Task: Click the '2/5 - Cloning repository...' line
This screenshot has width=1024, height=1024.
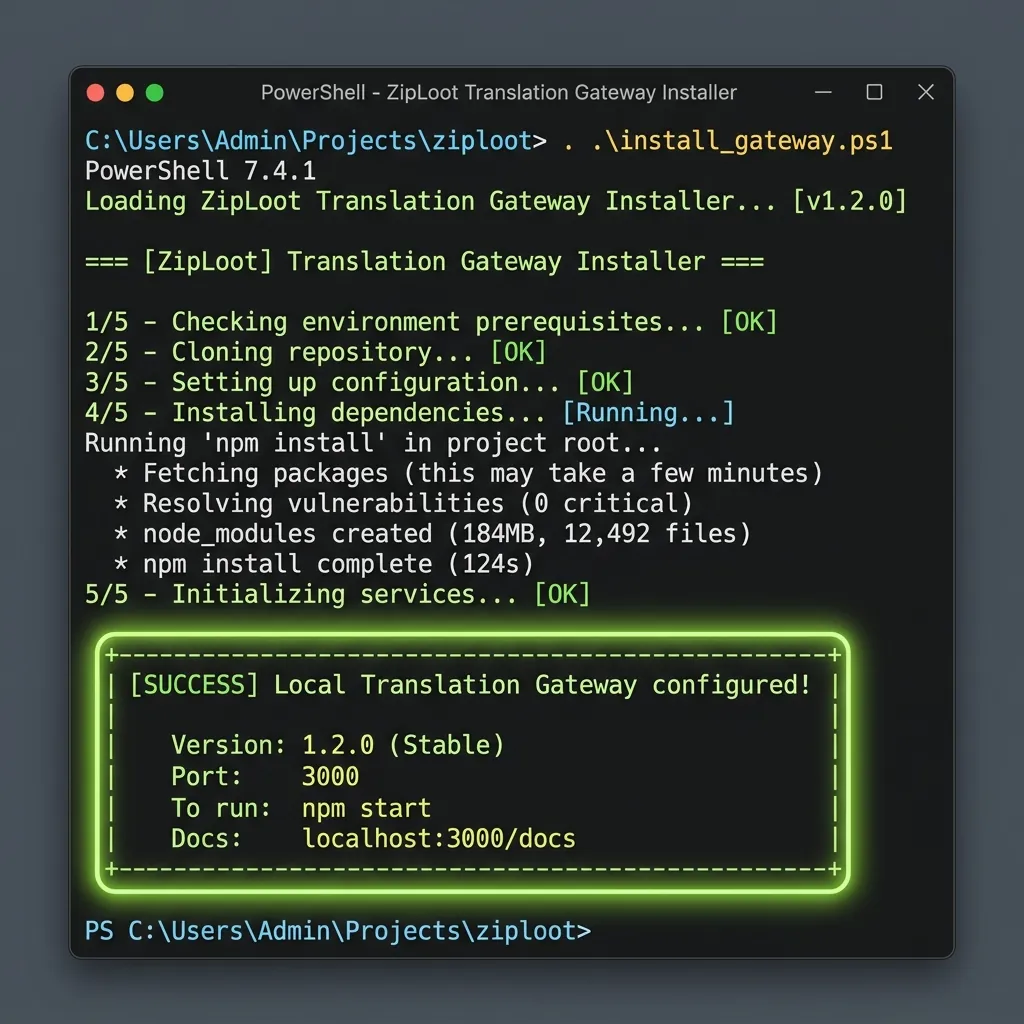Action: click(280, 353)
